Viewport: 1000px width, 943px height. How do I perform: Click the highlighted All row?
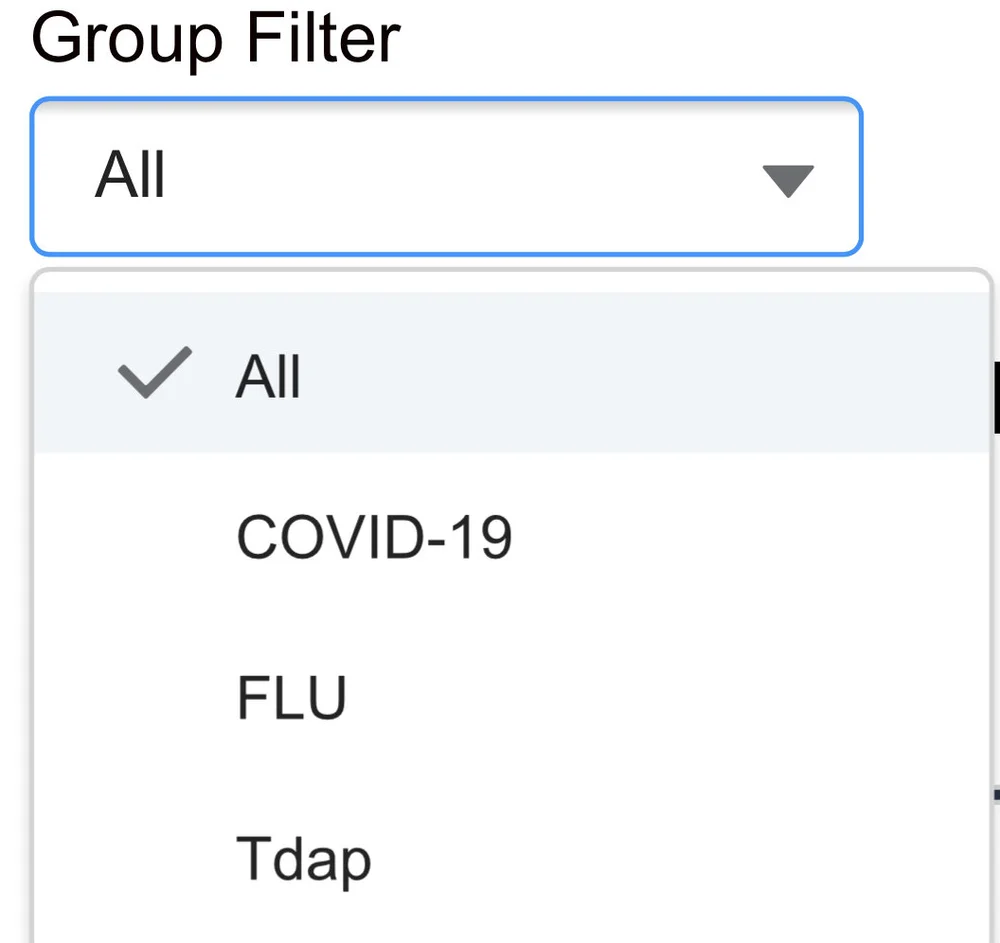[511, 373]
